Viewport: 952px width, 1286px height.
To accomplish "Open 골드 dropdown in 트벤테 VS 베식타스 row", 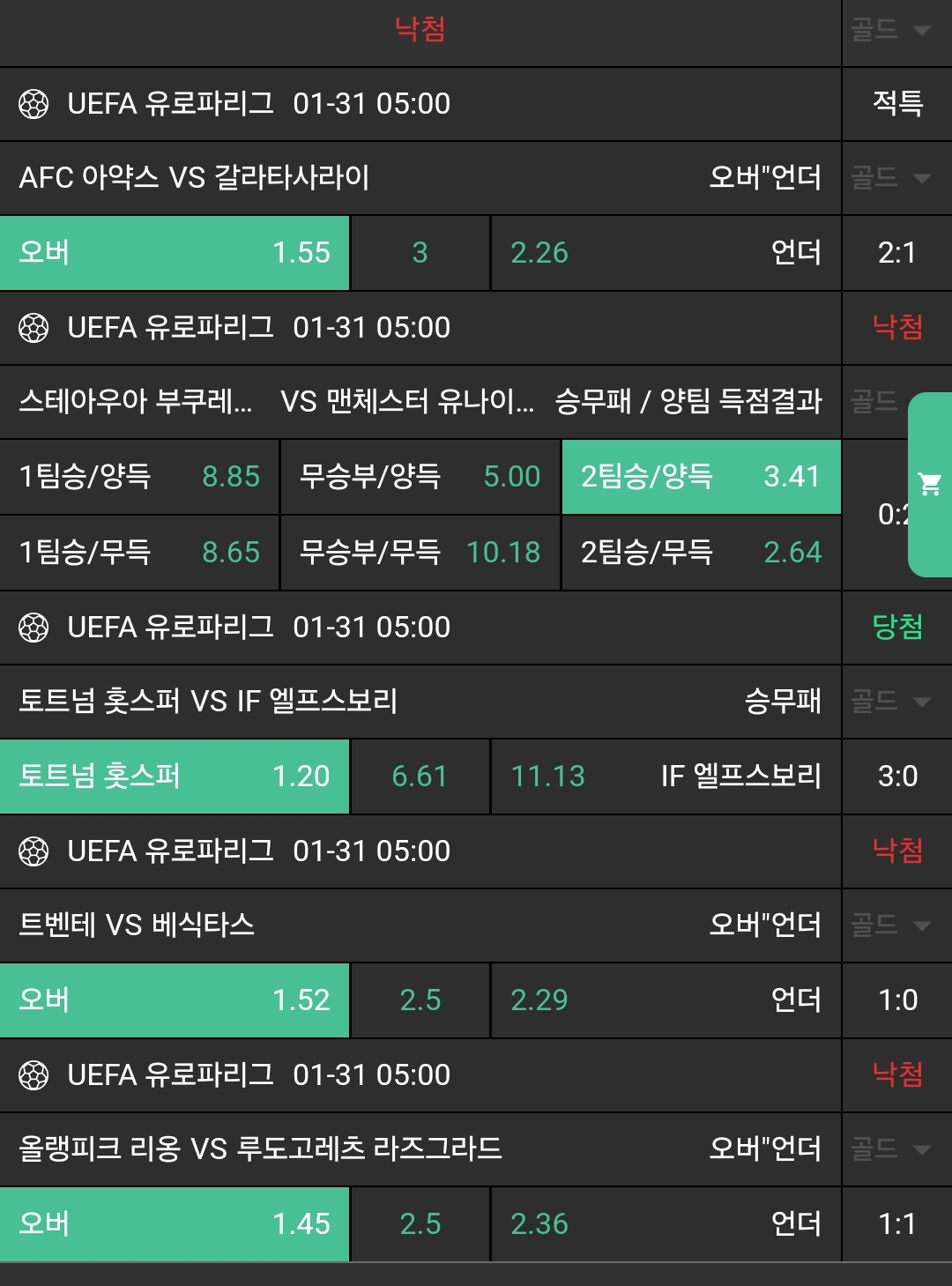I will (x=892, y=925).
